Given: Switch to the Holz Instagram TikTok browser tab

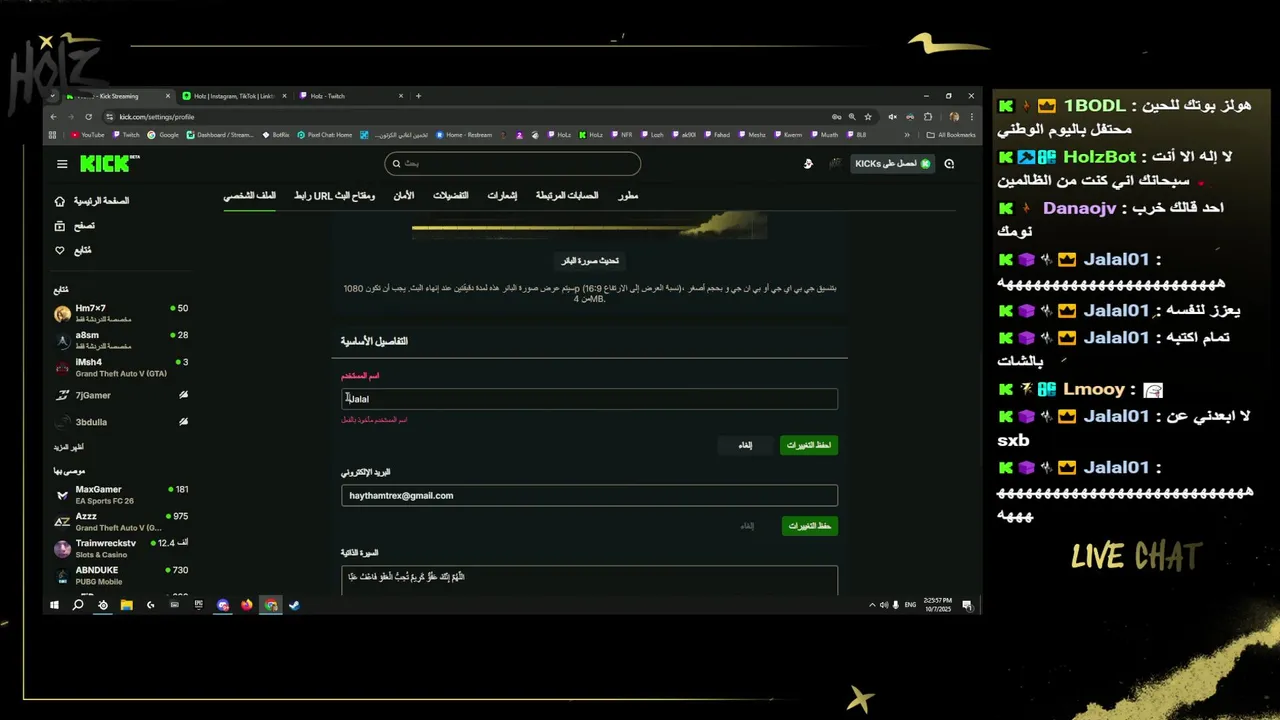Looking at the screenshot, I should [234, 96].
